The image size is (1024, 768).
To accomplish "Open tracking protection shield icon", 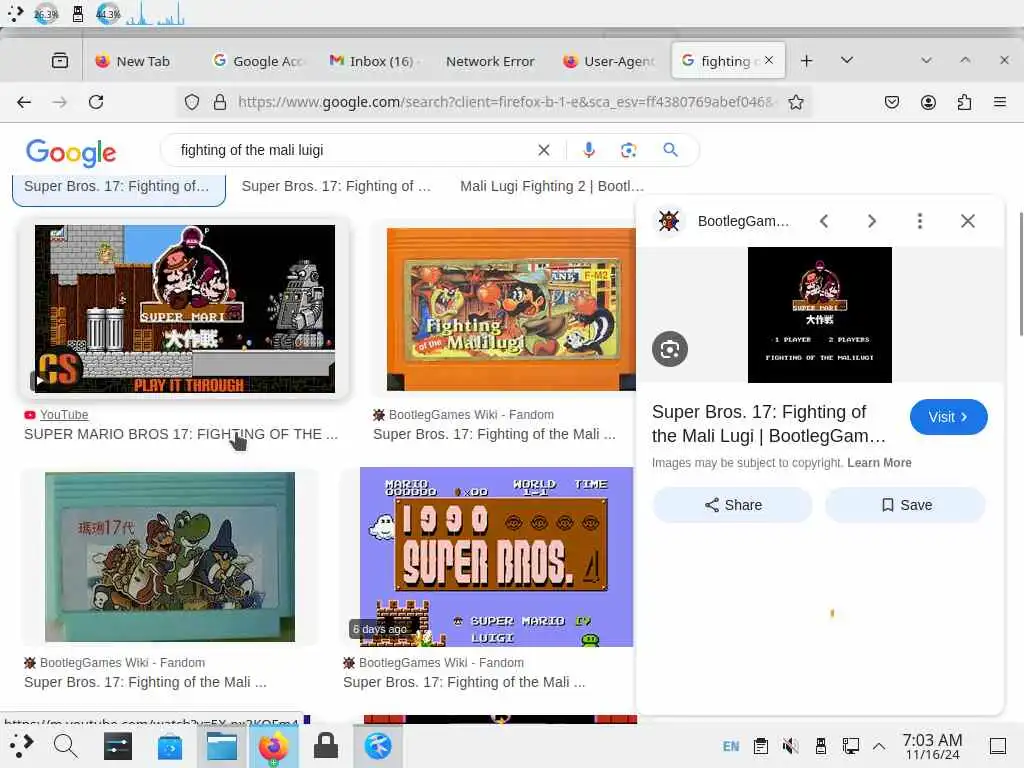I will pos(191,102).
